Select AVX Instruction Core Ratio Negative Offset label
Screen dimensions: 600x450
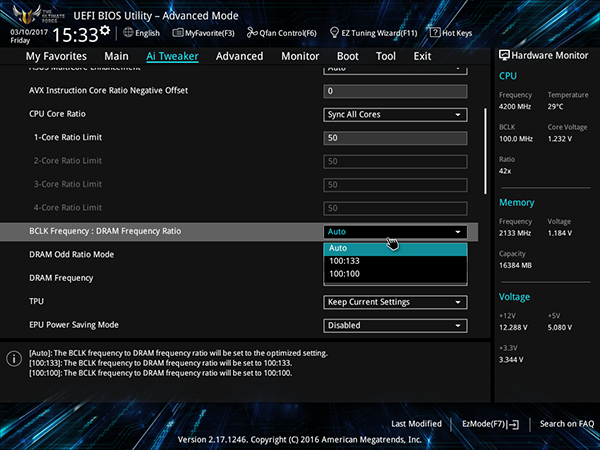[x=109, y=91]
